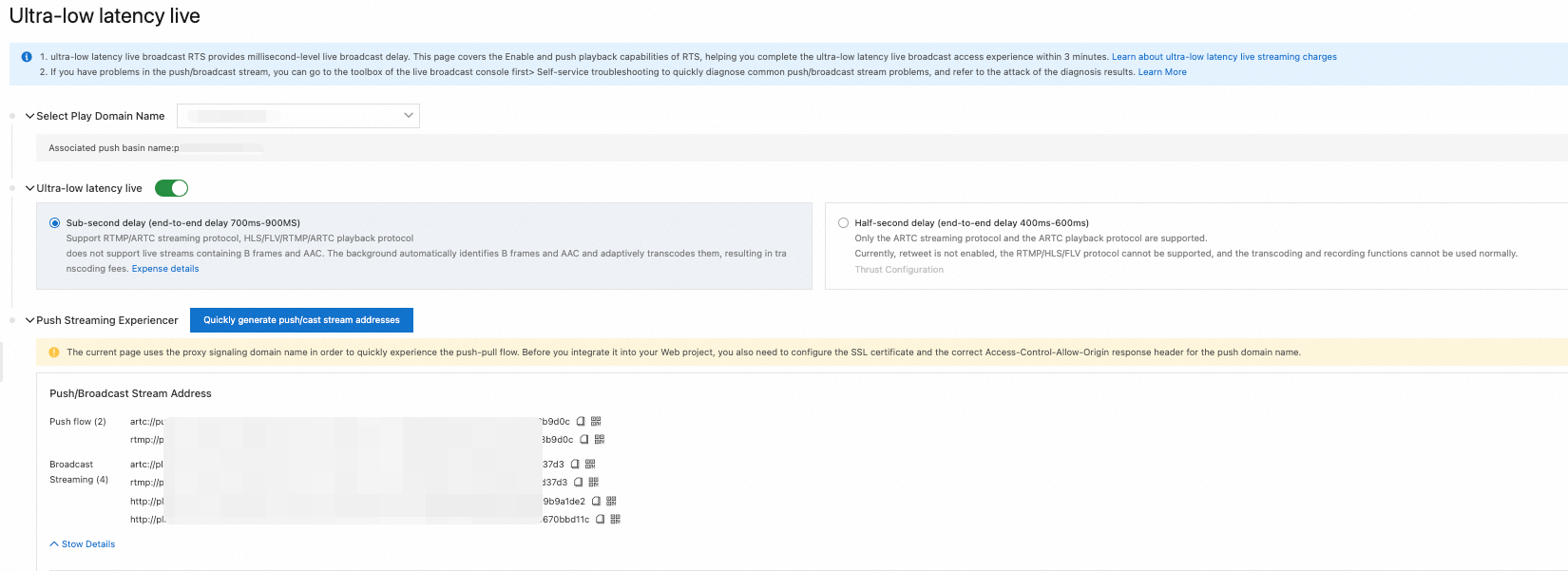The width and height of the screenshot is (1568, 571).
Task: Show QR code for rtmp push address 3b9d0c
Action: [600, 440]
